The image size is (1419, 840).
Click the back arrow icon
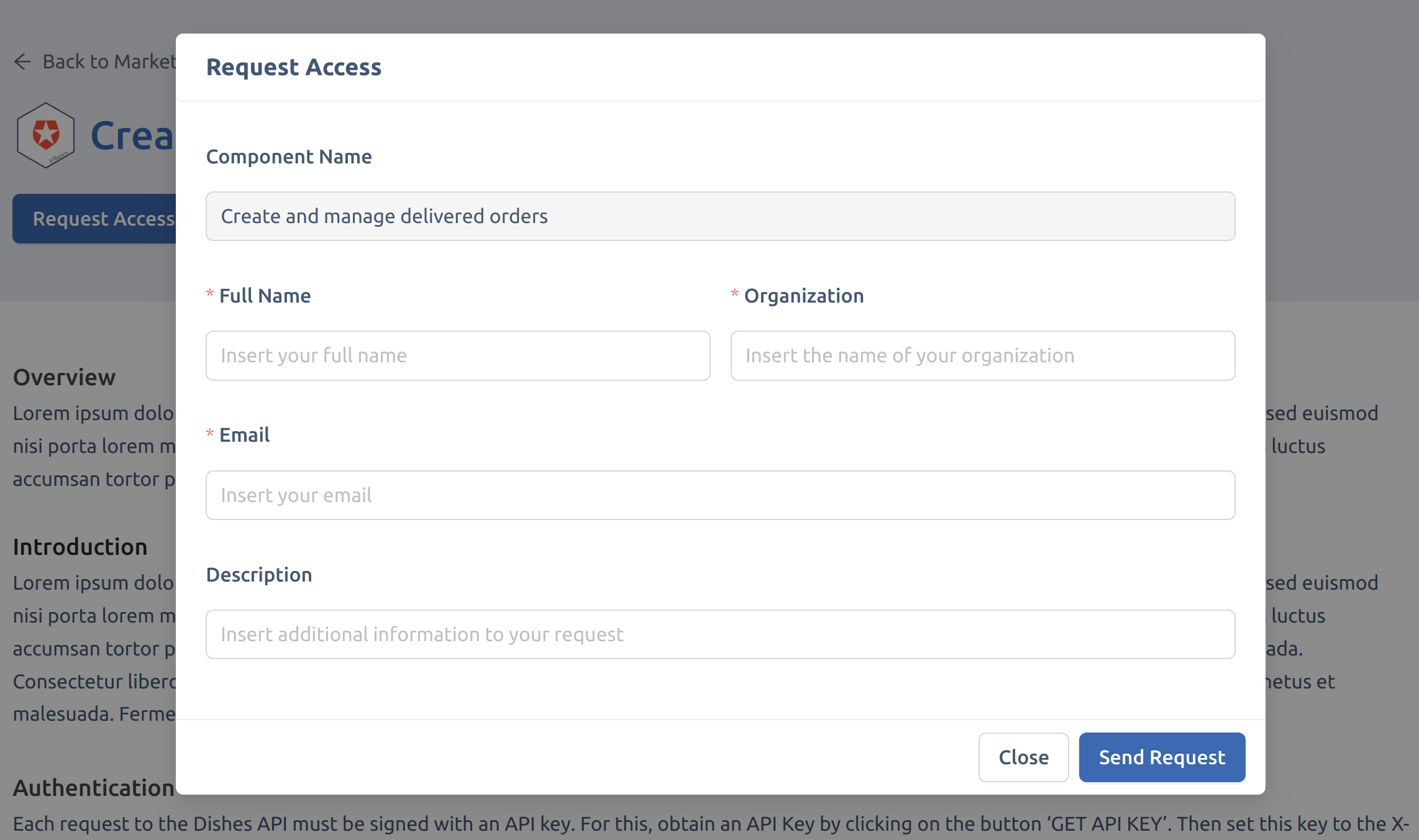point(22,62)
